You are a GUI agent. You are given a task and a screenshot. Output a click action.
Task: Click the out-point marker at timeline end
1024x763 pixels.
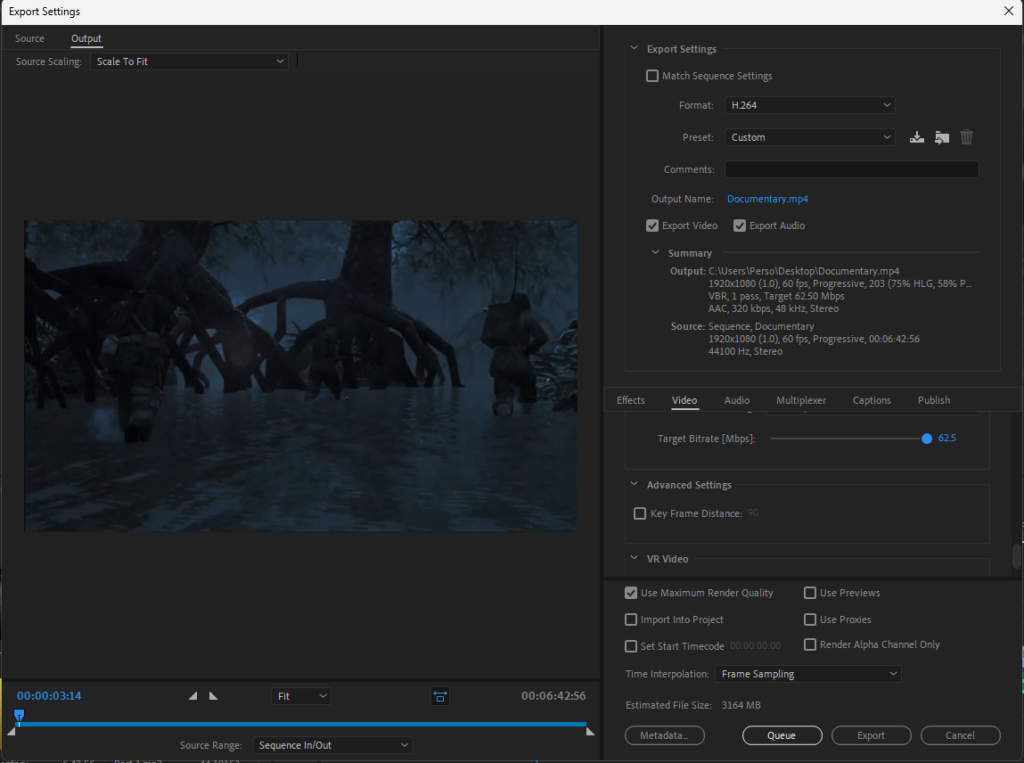point(590,732)
